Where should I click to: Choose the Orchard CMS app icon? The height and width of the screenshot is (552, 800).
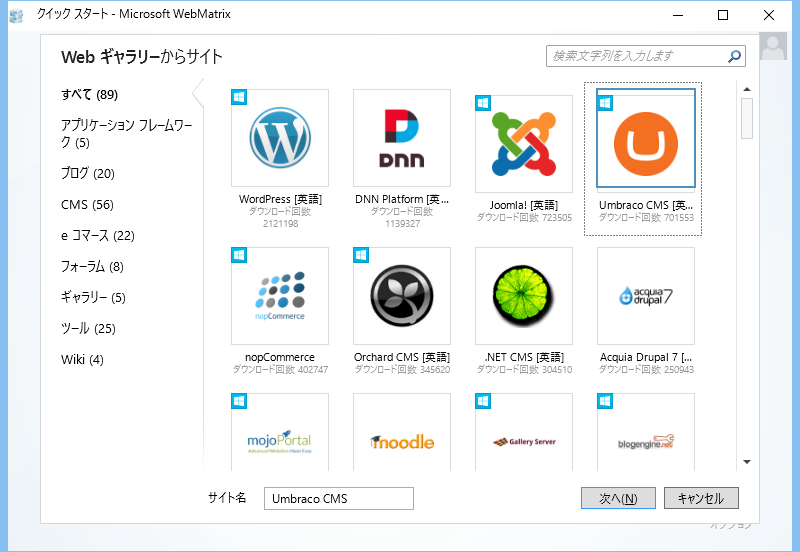402,296
